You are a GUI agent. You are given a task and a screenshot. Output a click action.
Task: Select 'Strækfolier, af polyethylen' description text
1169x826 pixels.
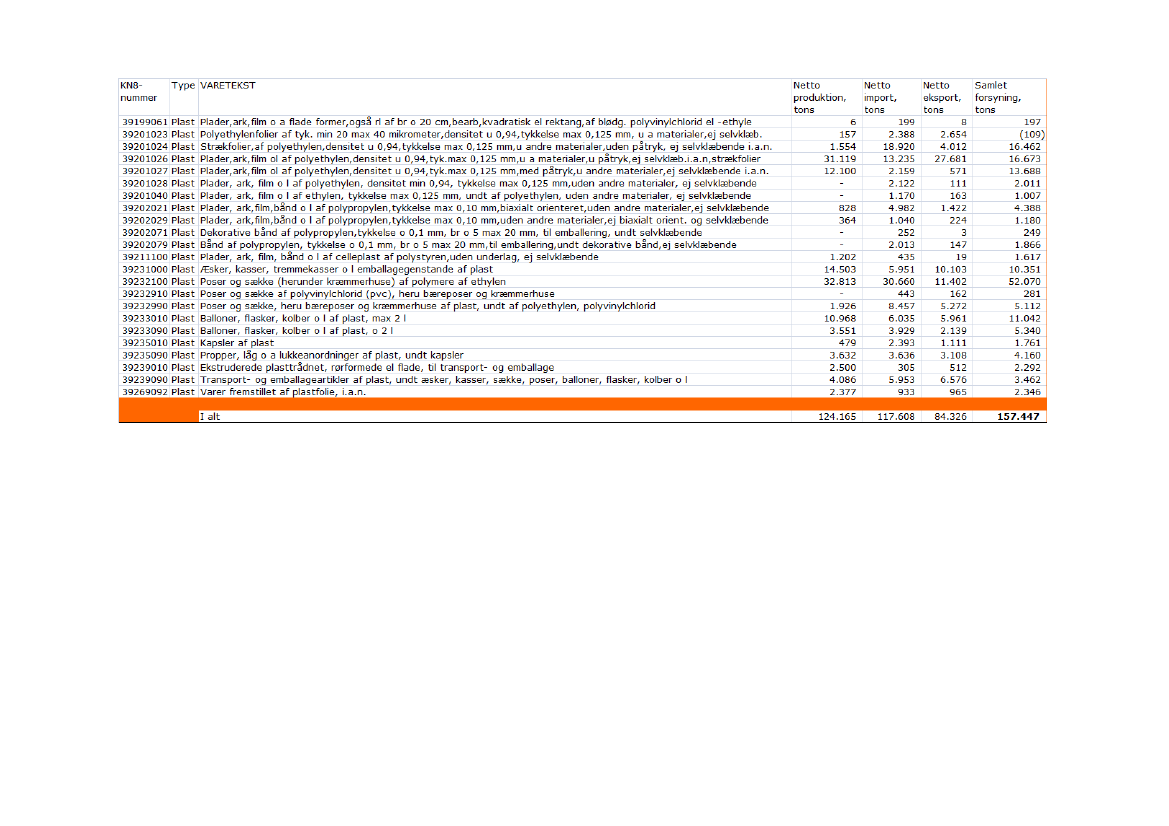point(486,147)
